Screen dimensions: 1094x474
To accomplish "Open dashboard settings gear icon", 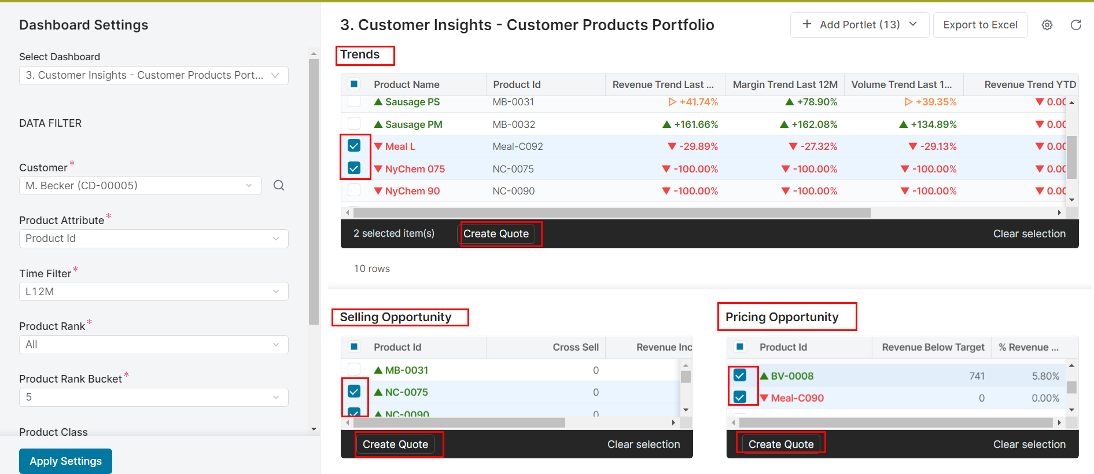I will 1047,25.
